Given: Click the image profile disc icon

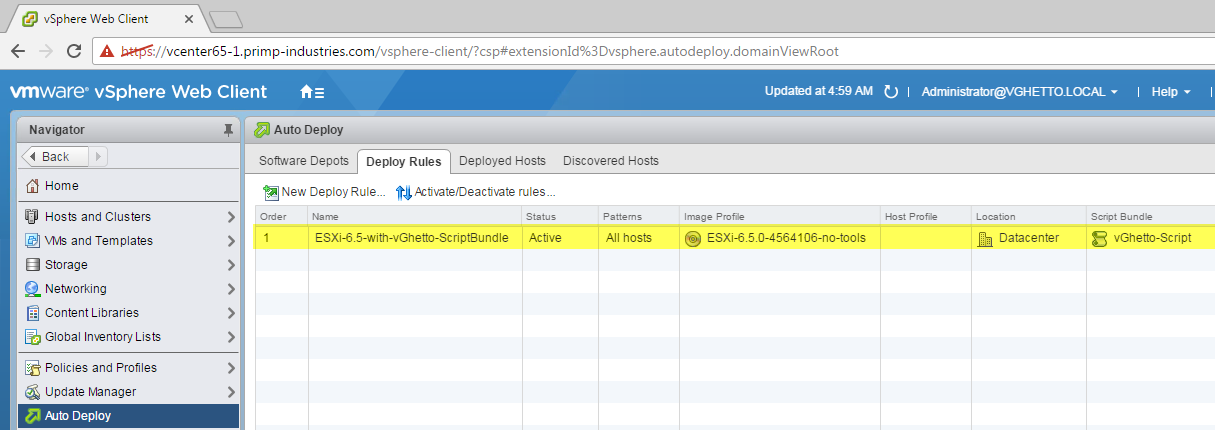Looking at the screenshot, I should point(693,238).
